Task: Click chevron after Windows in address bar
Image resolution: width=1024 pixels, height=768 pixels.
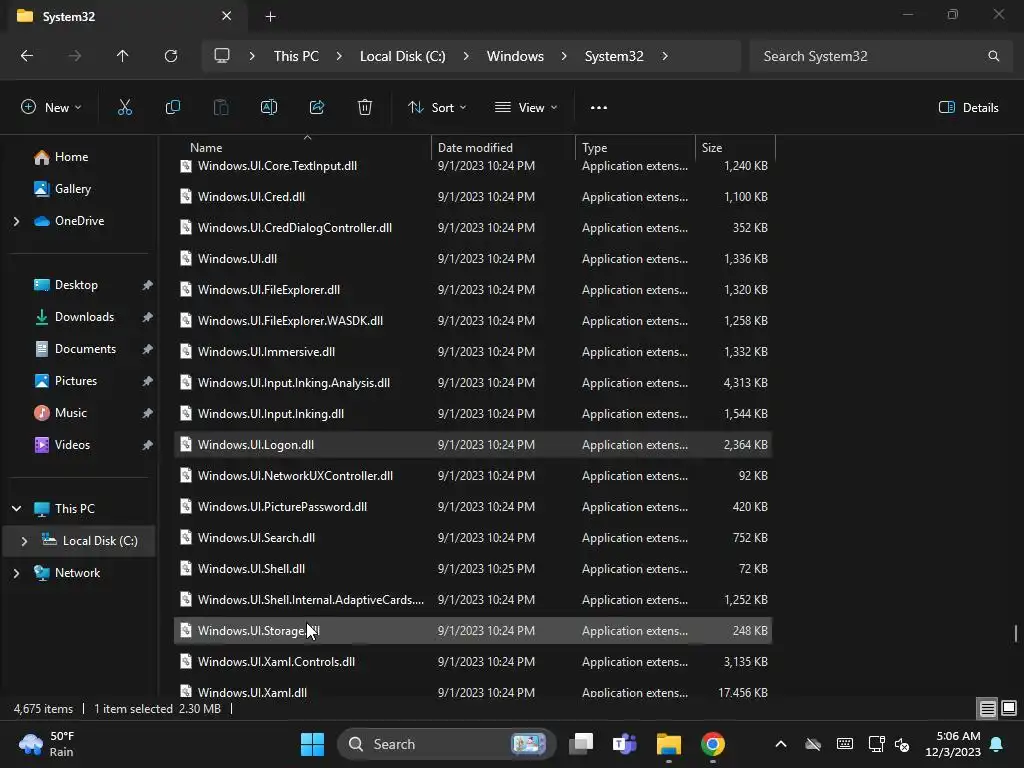Action: pyautogui.click(x=564, y=56)
